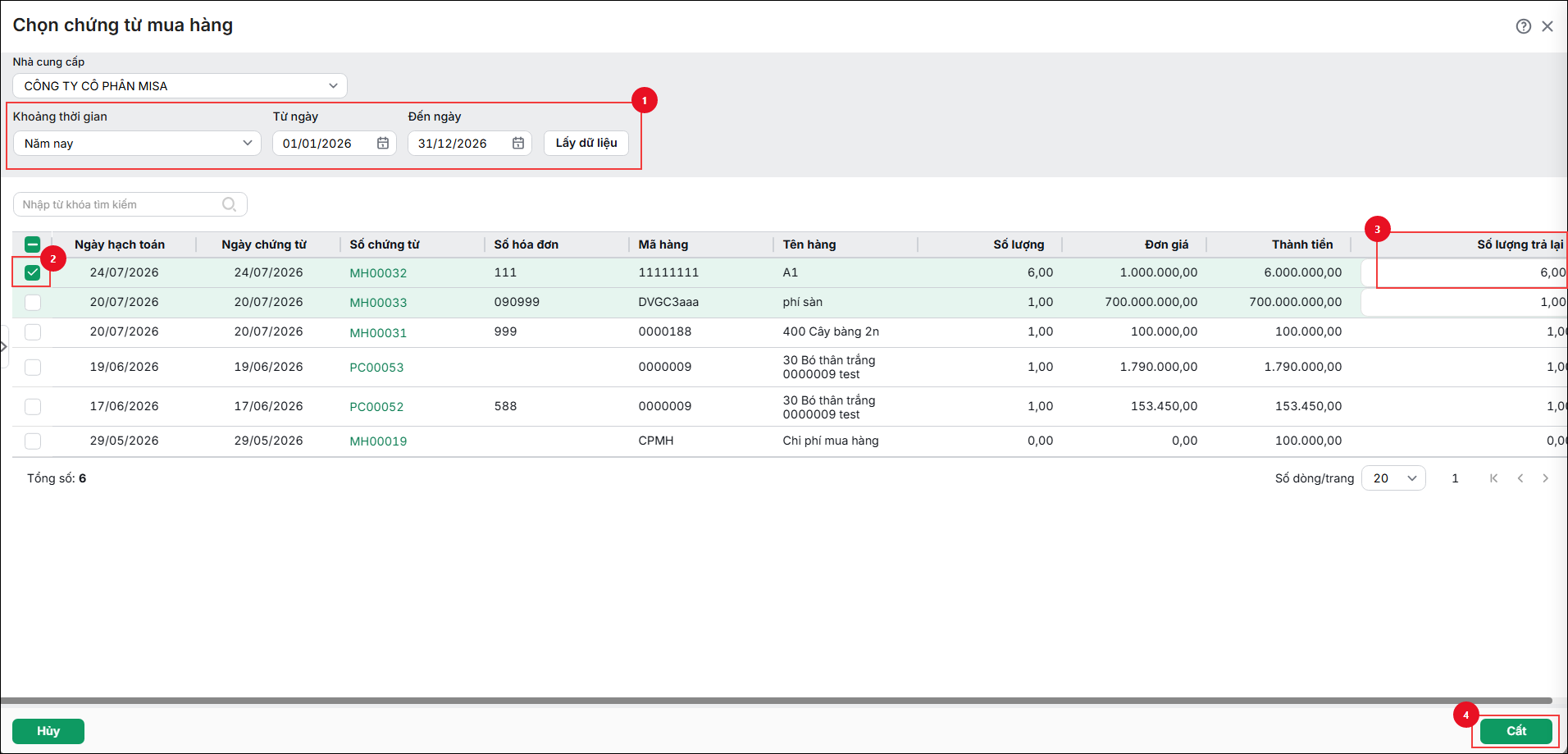
Task: Click the horizontal scrollbar at bottom
Action: tap(776, 701)
